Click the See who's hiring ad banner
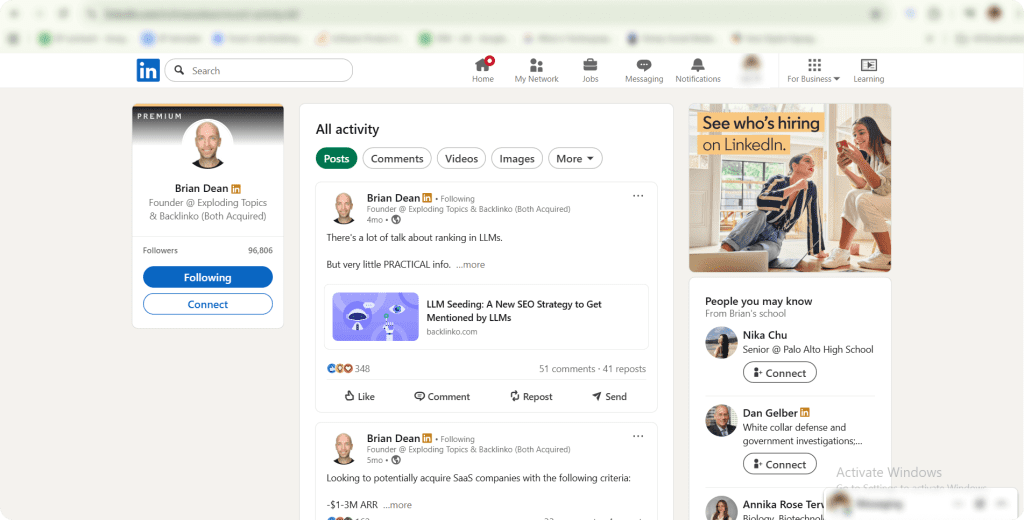The height and width of the screenshot is (520, 1024). coord(790,187)
